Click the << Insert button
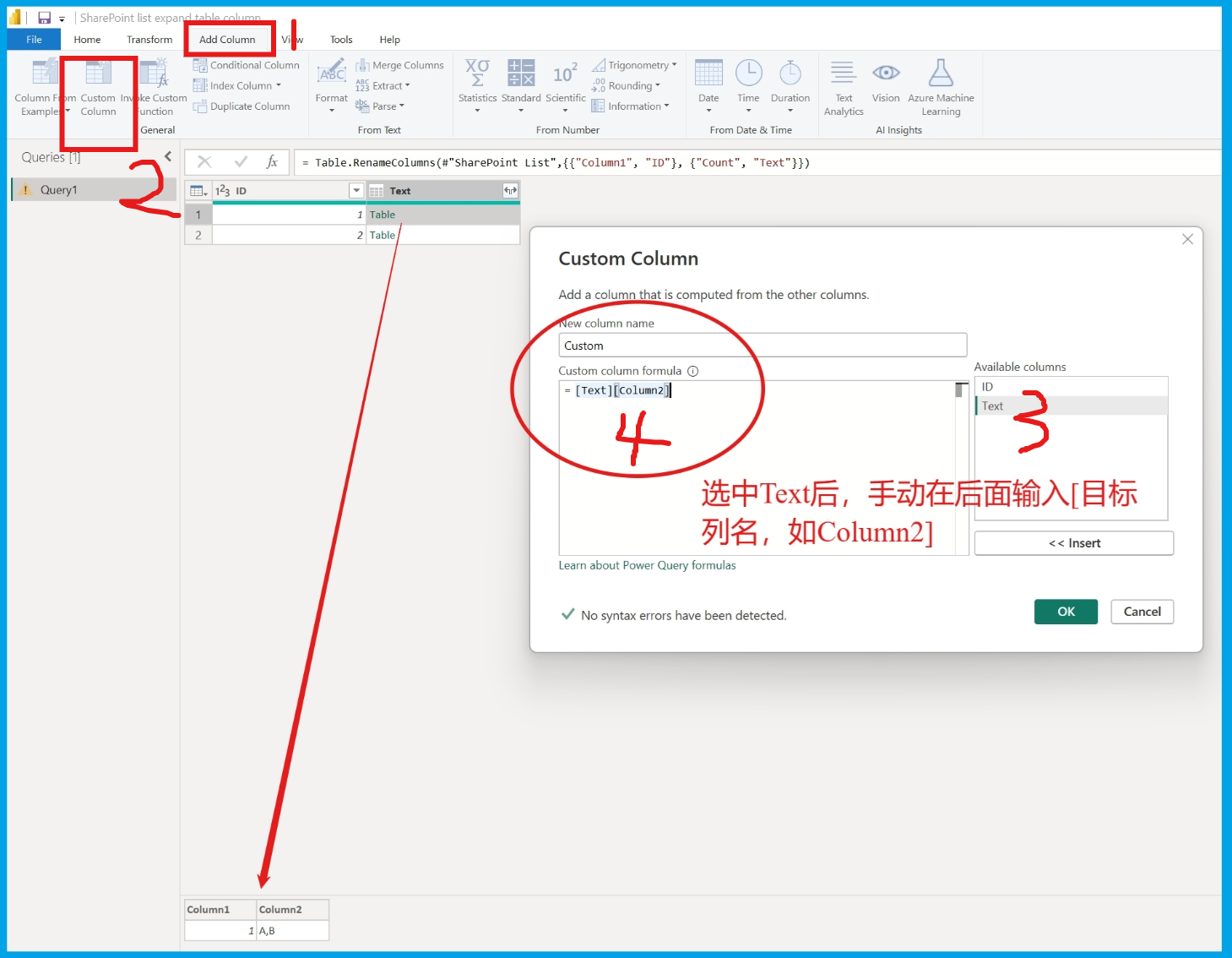The width and height of the screenshot is (1232, 958). [1073, 543]
